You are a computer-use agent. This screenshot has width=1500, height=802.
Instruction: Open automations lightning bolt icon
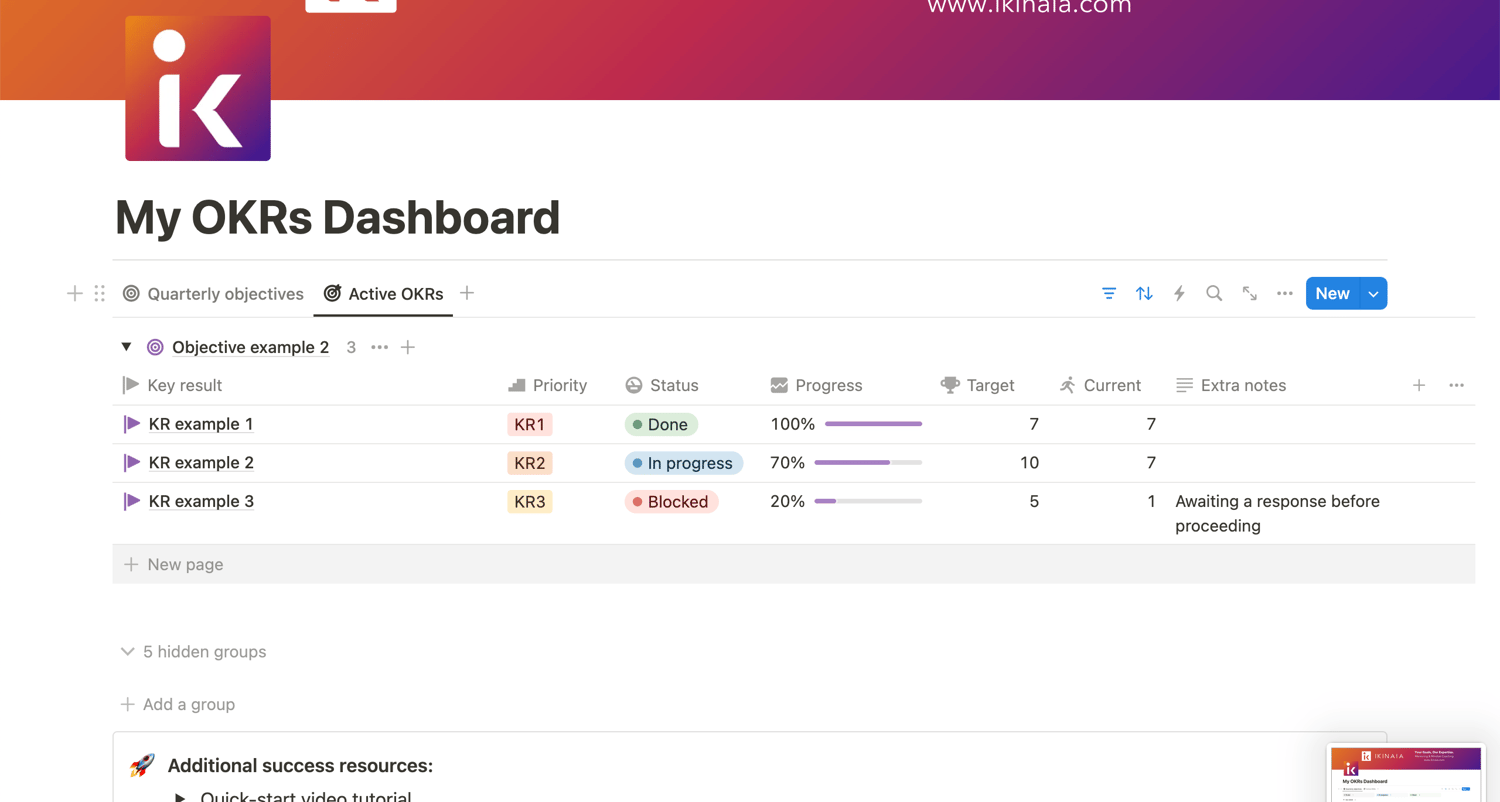(x=1179, y=293)
